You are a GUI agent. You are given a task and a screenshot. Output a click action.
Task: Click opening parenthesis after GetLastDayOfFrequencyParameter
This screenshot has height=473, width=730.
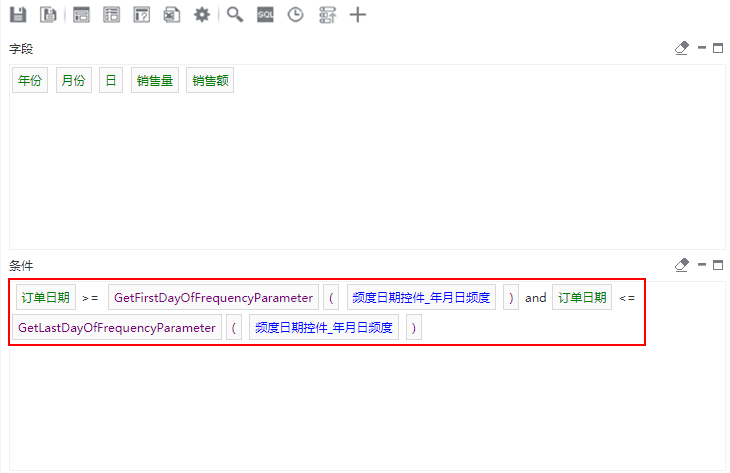pyautogui.click(x=234, y=328)
